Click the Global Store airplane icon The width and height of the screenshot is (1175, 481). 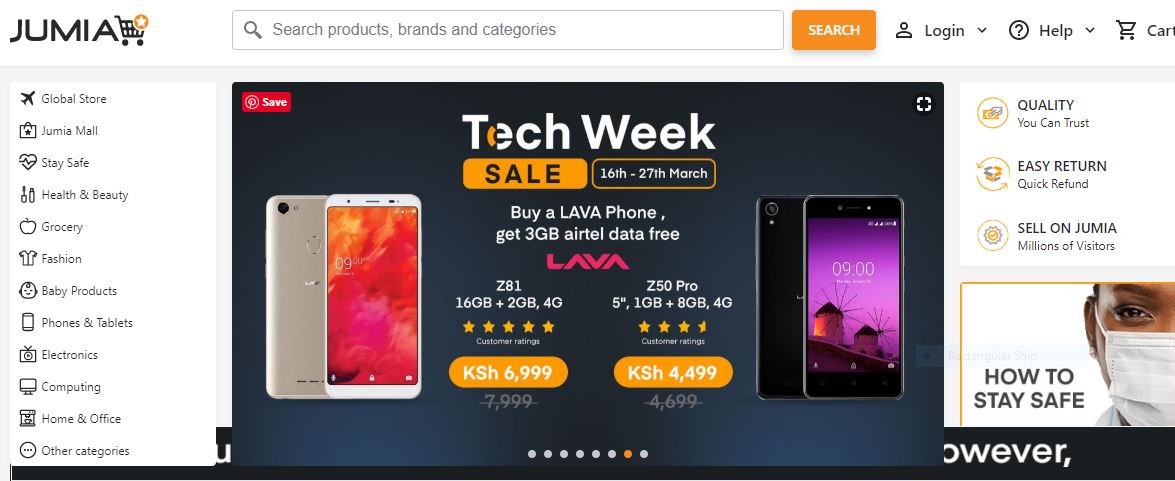coord(28,98)
